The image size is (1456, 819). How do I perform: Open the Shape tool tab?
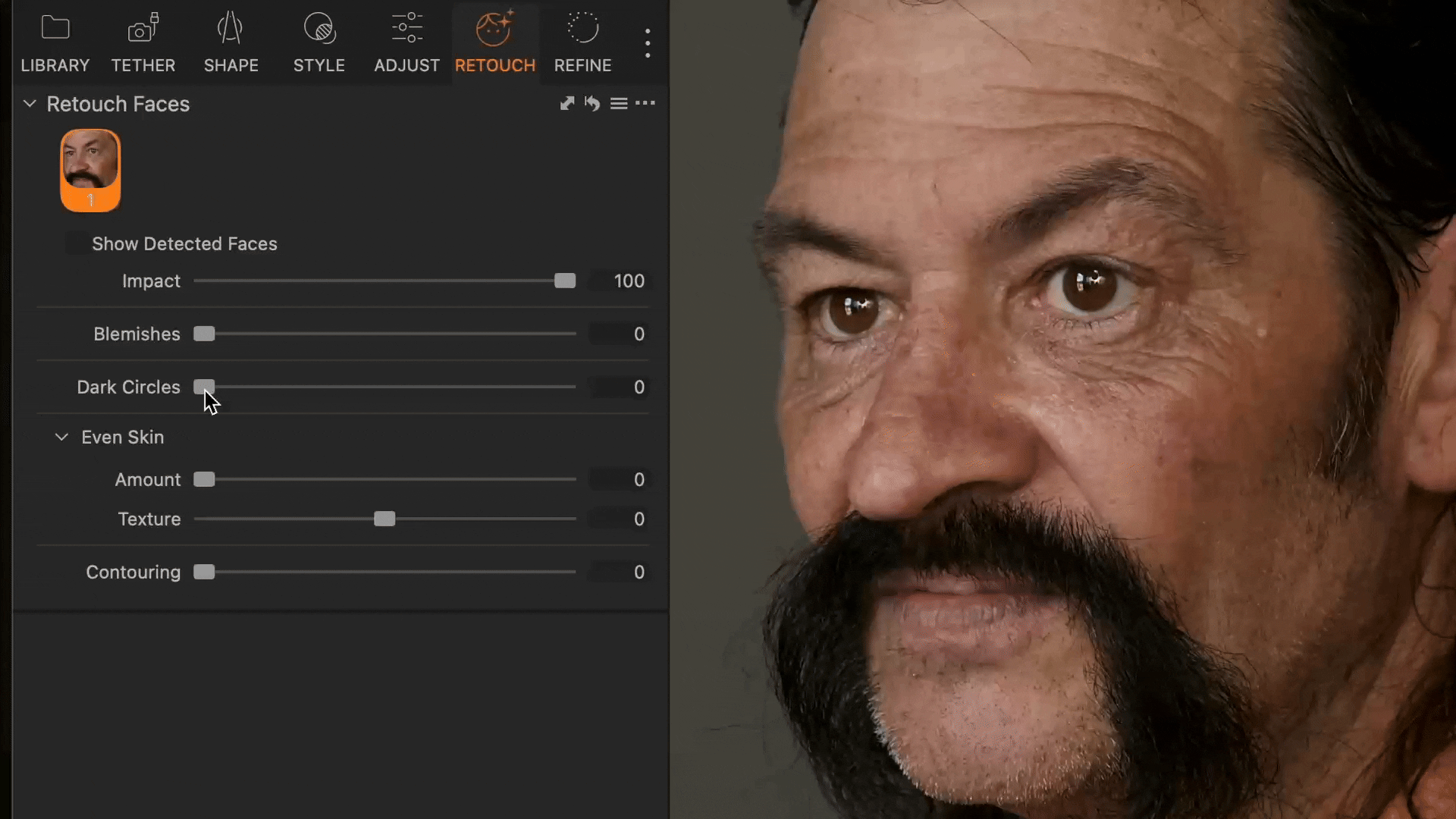tap(231, 43)
